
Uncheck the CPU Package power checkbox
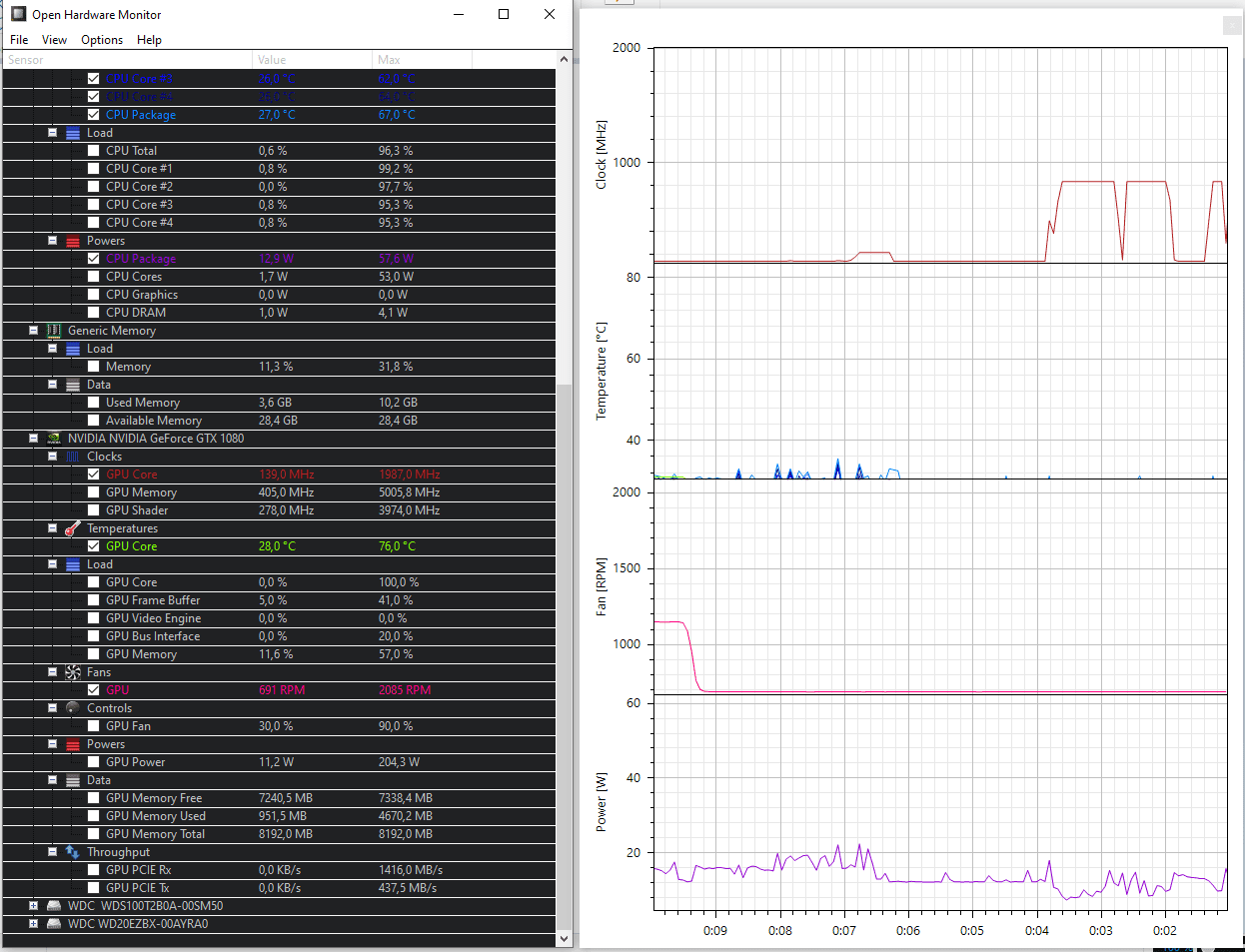[93, 259]
